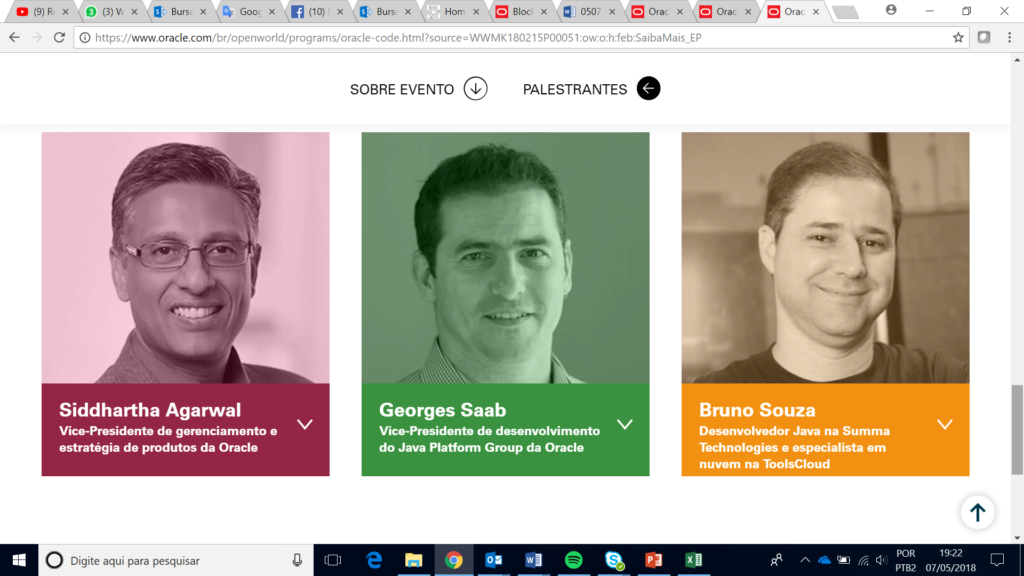The image size is (1024, 576).
Task: Click "Desenvolvedor Java na Summa Technologies" description
Action: pyautogui.click(x=794, y=447)
